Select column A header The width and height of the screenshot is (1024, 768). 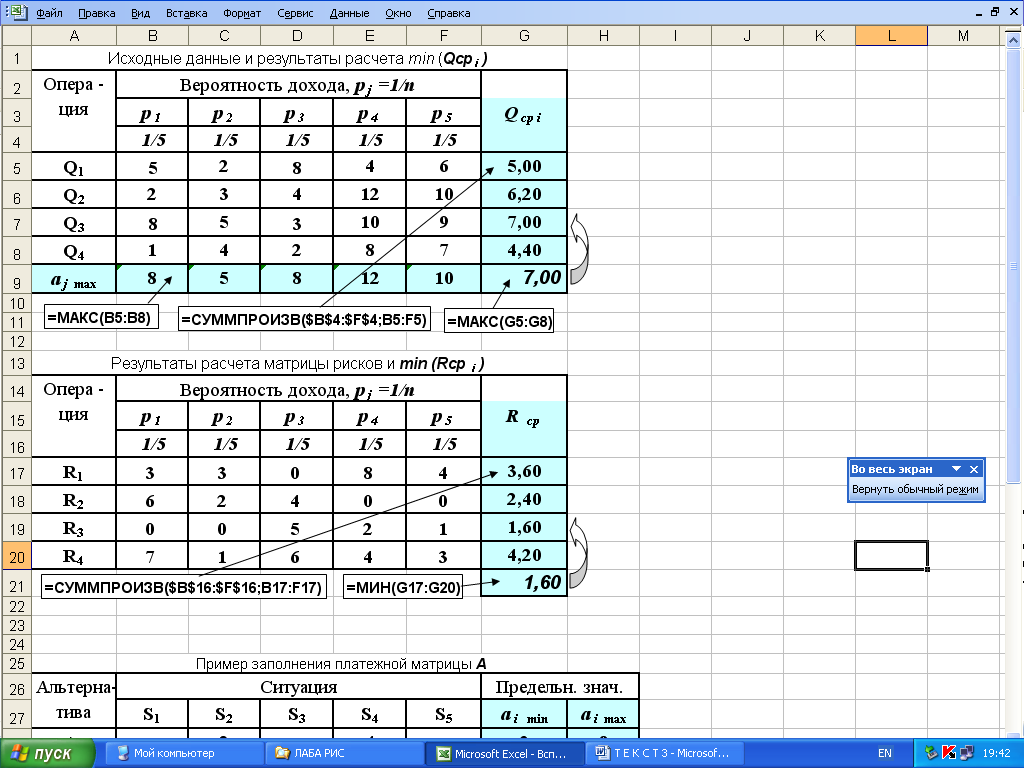[x=74, y=36]
